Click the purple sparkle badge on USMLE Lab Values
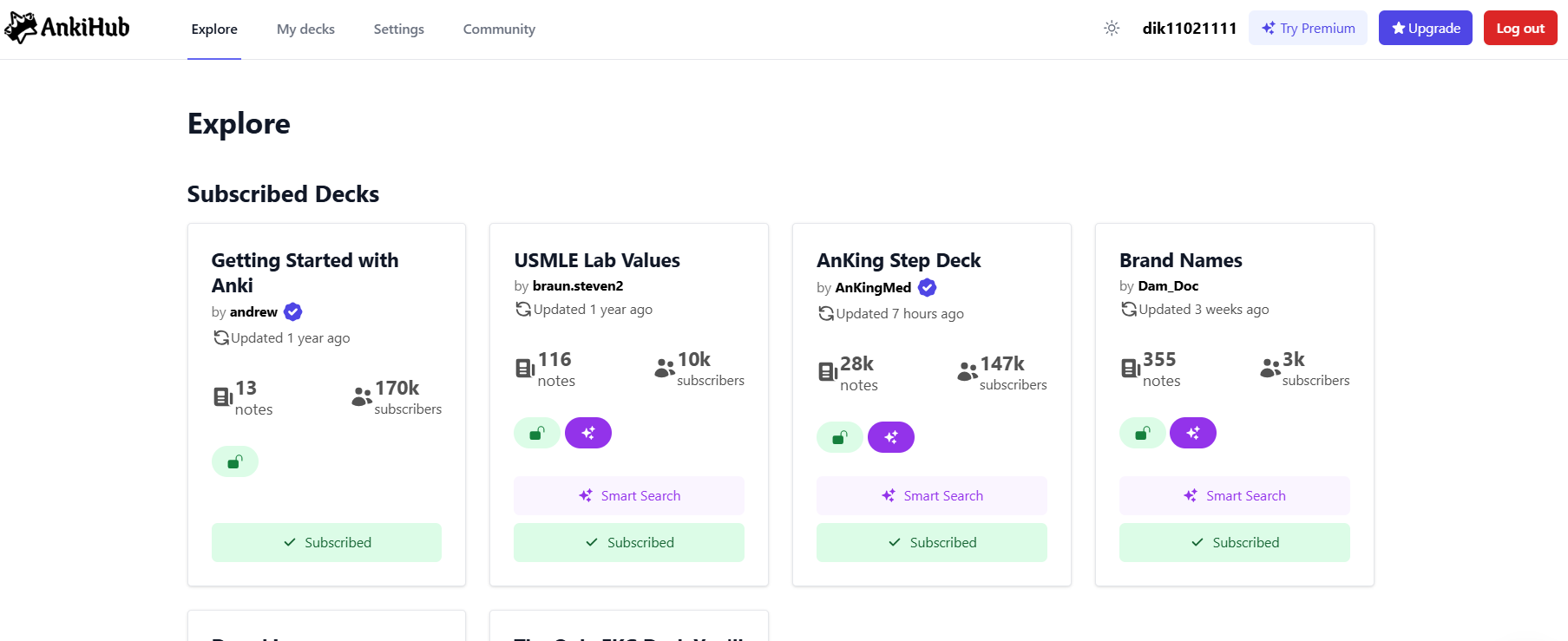The height and width of the screenshot is (641, 1568). pos(588,433)
